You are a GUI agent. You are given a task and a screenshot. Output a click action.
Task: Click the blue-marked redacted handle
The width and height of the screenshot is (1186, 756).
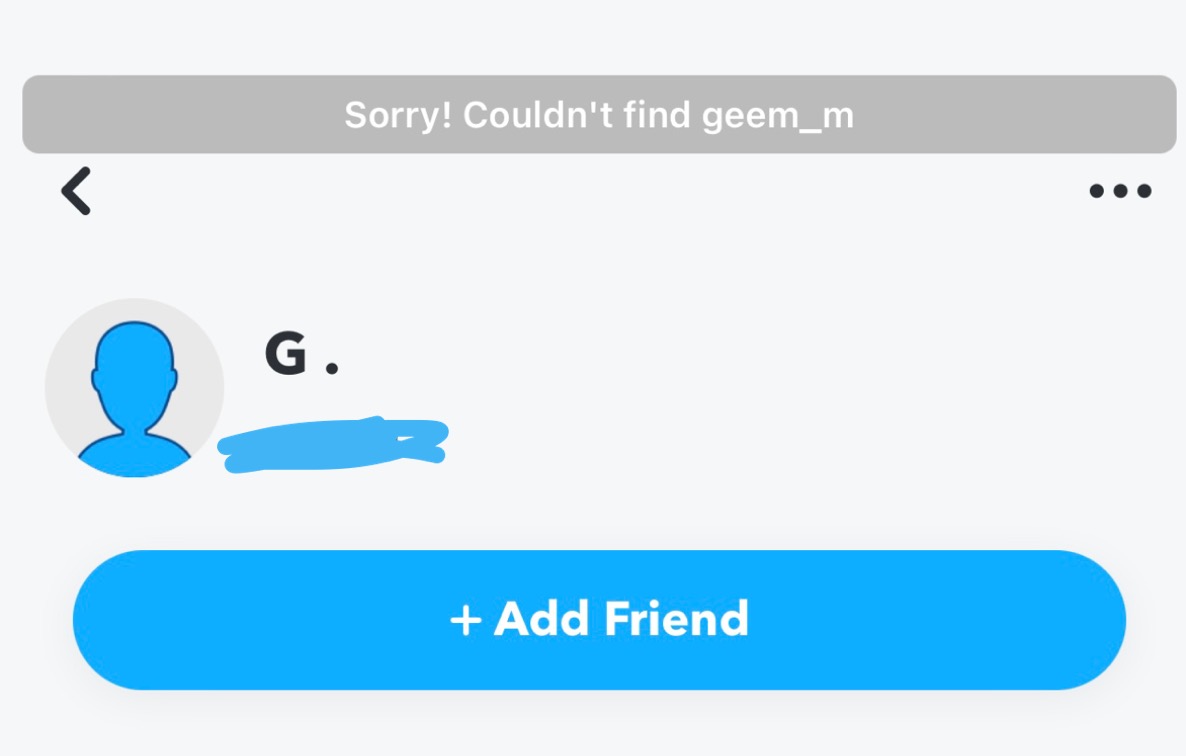333,445
